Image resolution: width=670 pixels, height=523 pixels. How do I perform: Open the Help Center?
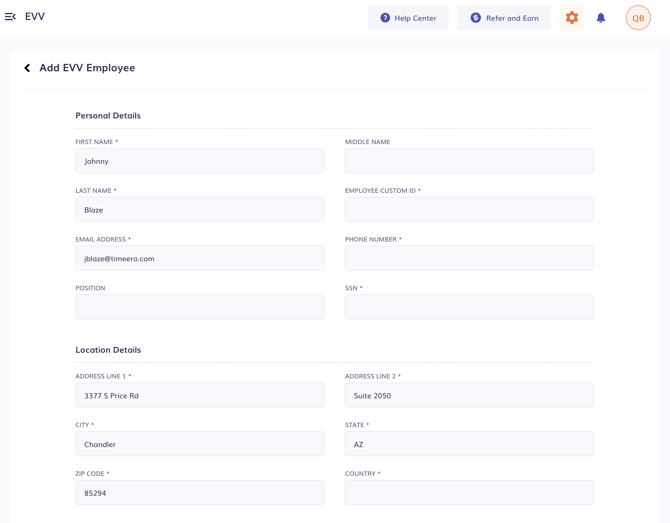(408, 18)
